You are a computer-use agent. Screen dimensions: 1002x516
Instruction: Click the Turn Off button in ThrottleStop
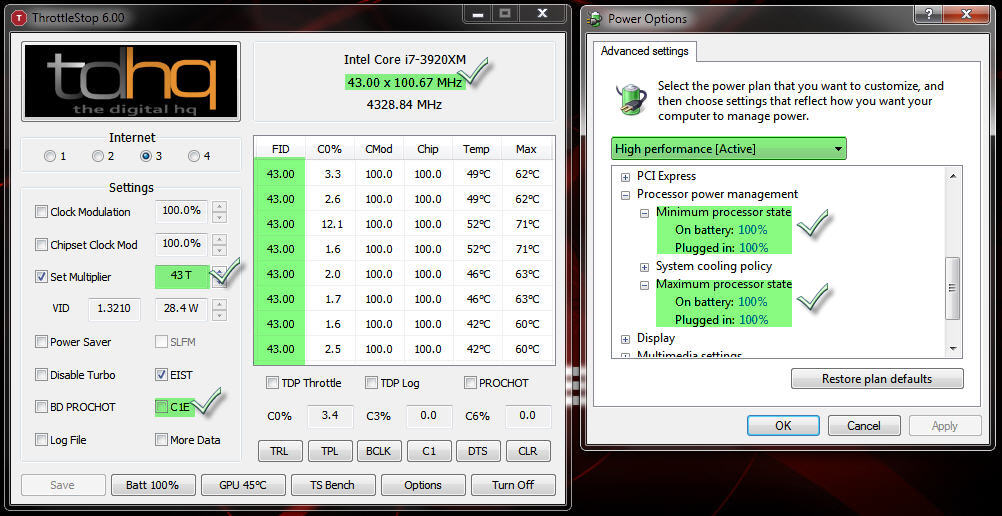click(513, 485)
